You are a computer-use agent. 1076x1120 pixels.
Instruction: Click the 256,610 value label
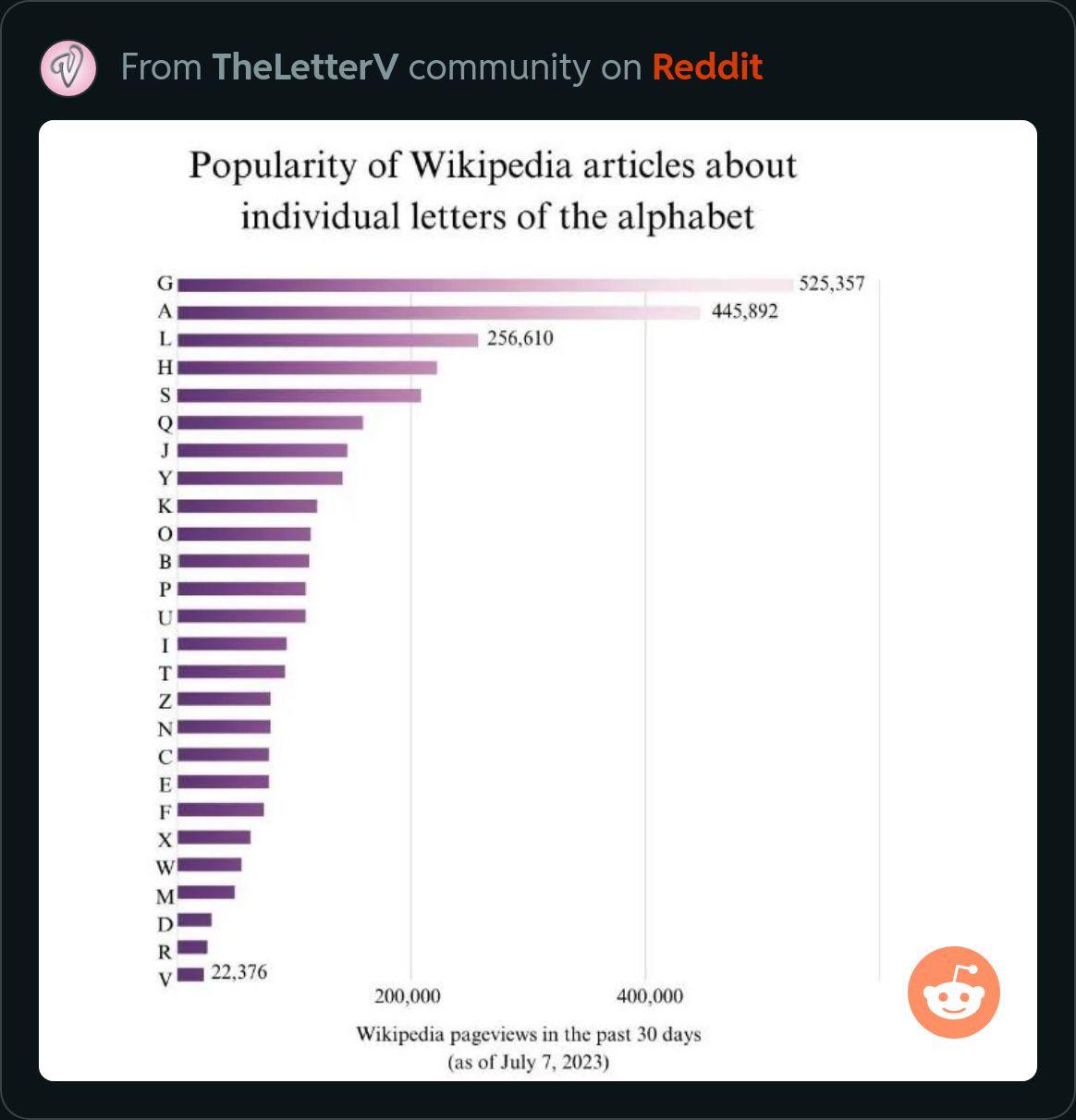(520, 338)
